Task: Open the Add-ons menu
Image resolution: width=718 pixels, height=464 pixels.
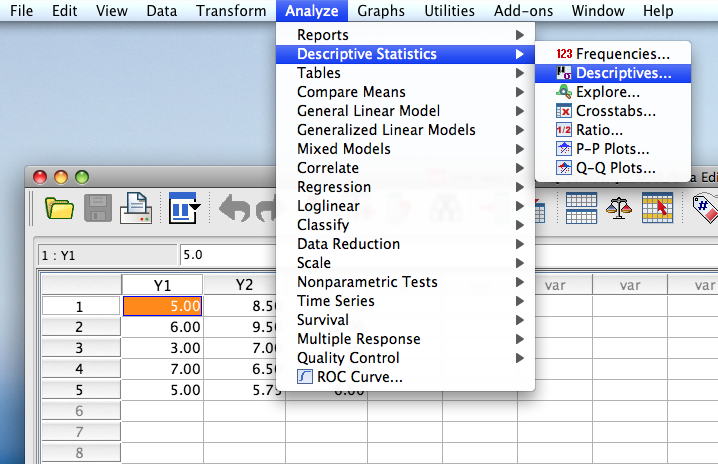Action: (523, 11)
